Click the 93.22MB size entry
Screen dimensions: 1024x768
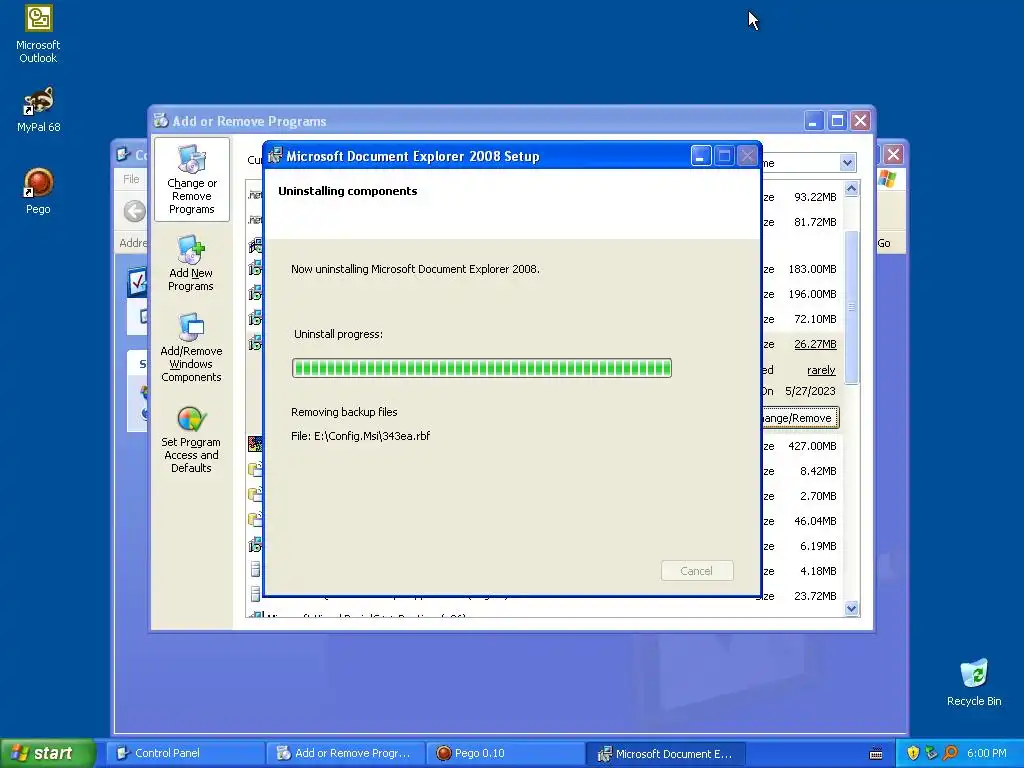pyautogui.click(x=815, y=197)
